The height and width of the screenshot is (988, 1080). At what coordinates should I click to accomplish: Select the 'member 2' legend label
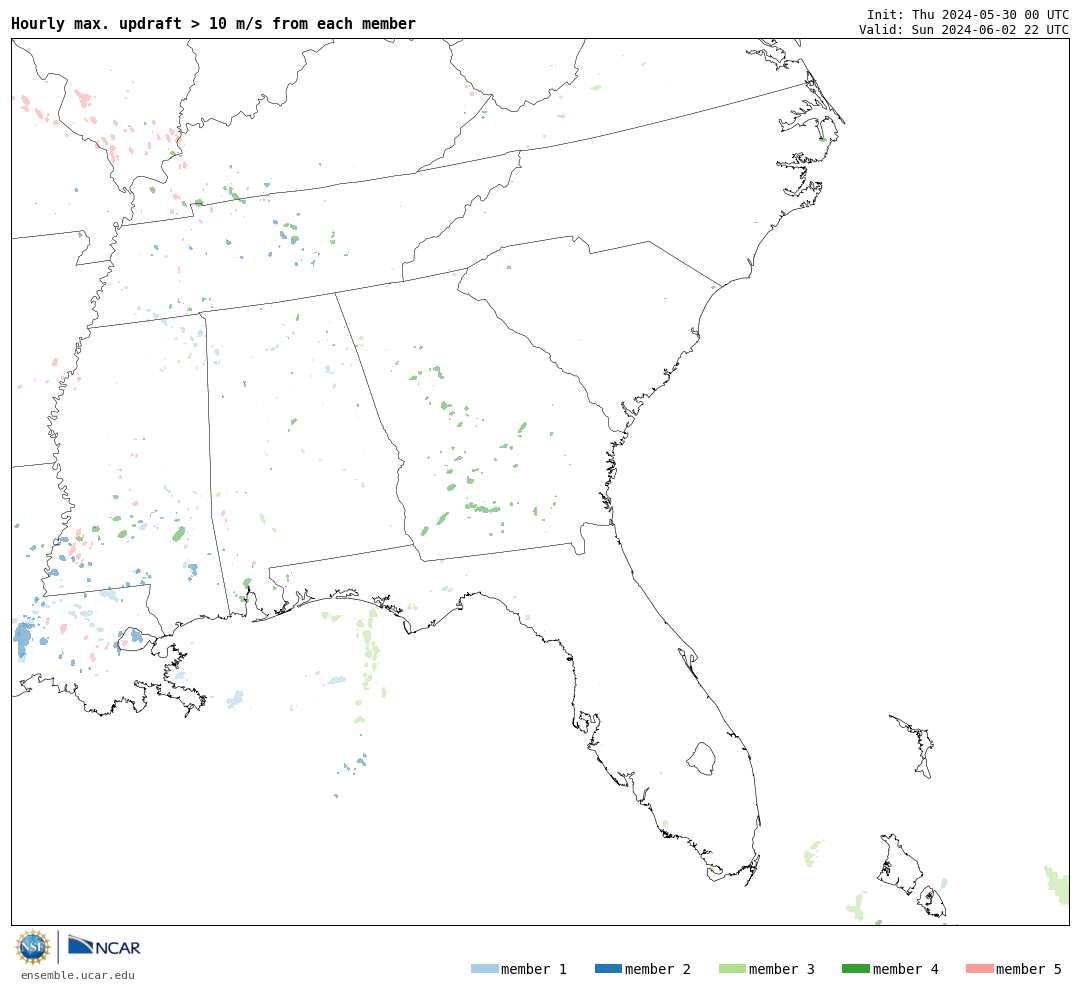point(658,969)
